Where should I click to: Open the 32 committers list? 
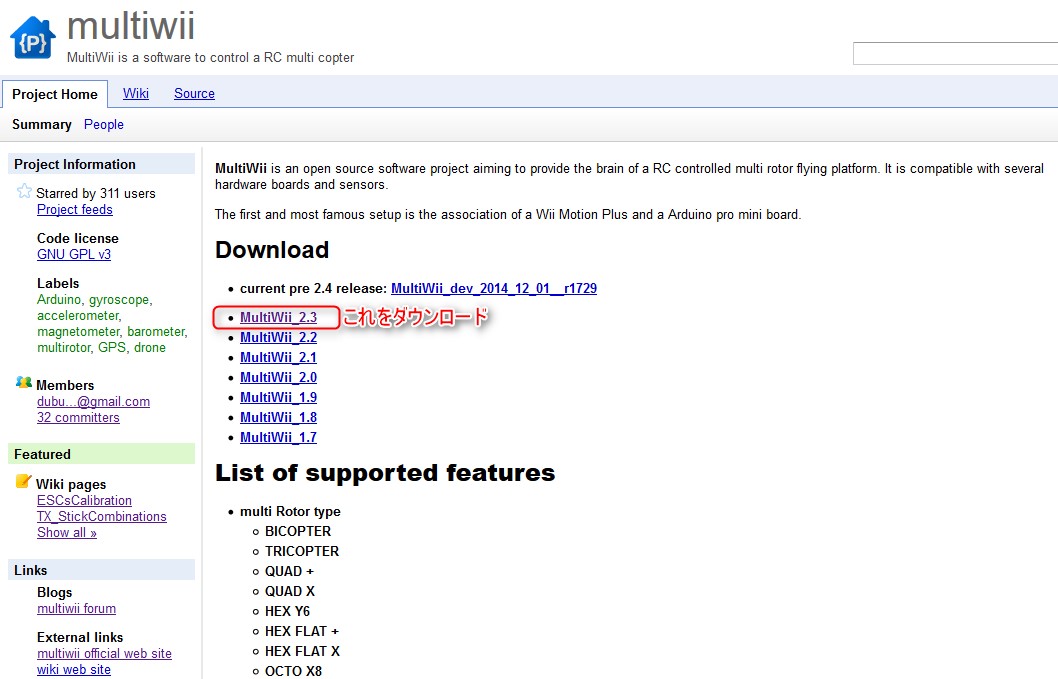tap(78, 417)
